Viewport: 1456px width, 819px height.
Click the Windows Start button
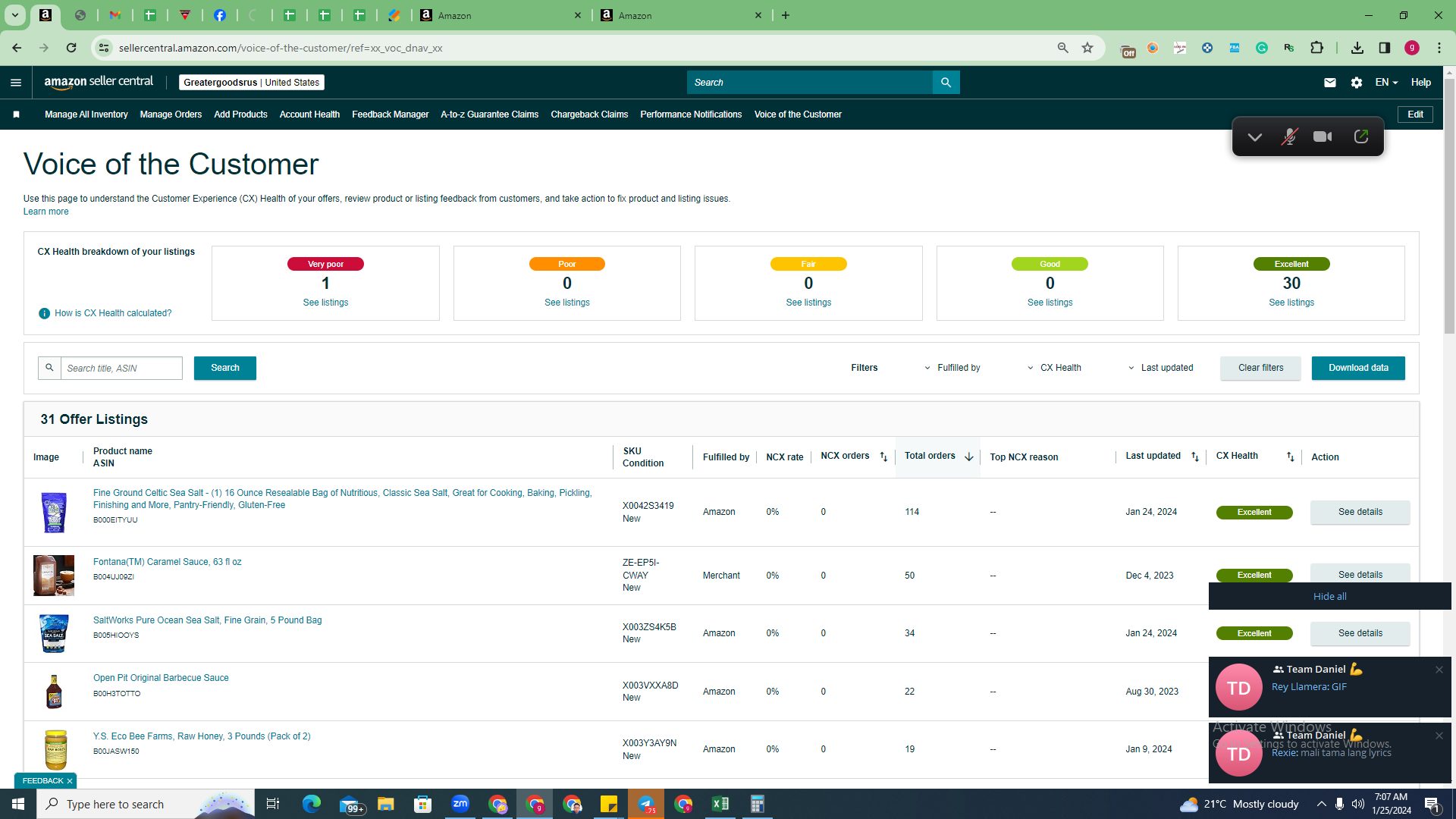[18, 804]
